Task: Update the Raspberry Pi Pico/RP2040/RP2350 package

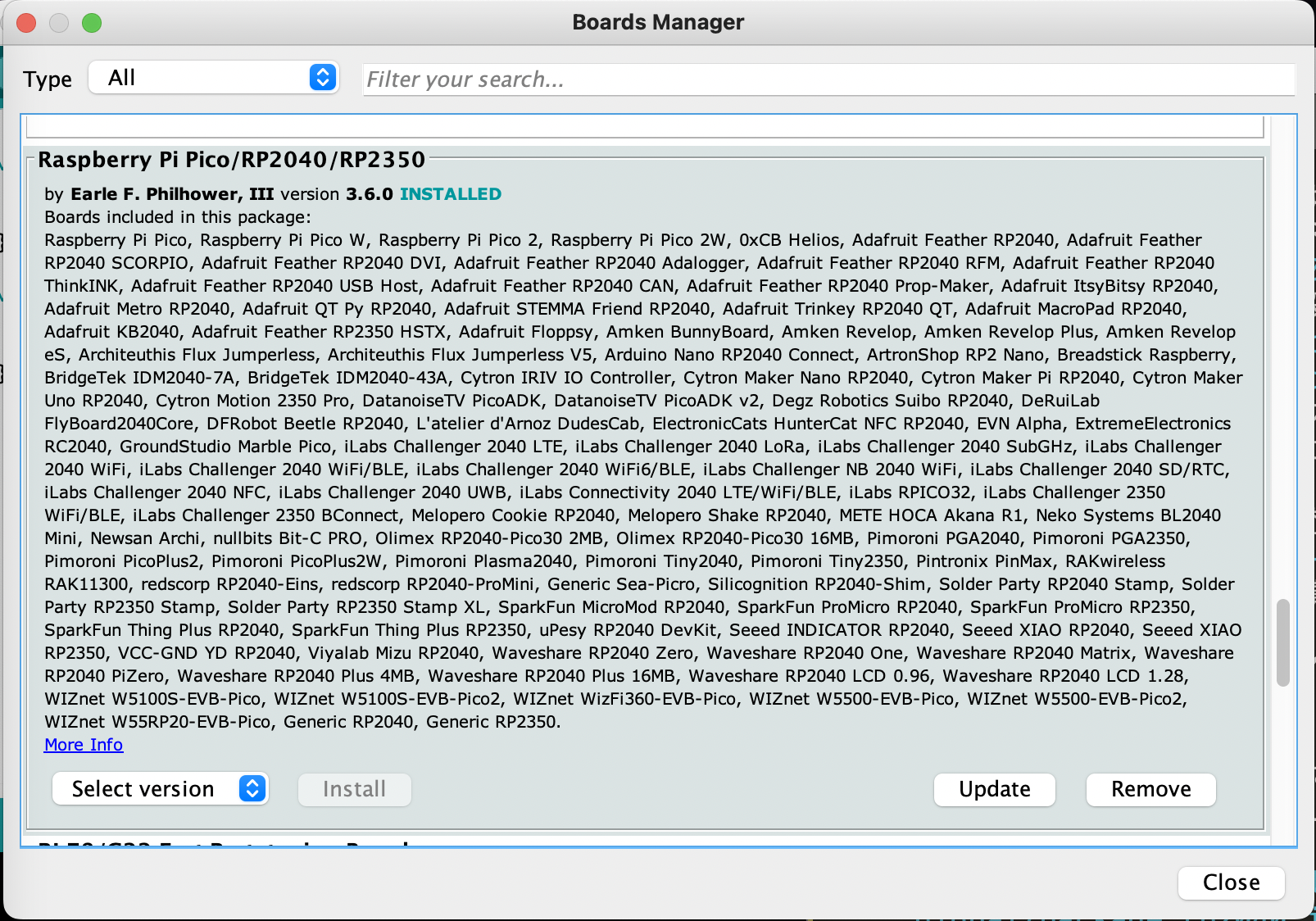Action: click(994, 789)
